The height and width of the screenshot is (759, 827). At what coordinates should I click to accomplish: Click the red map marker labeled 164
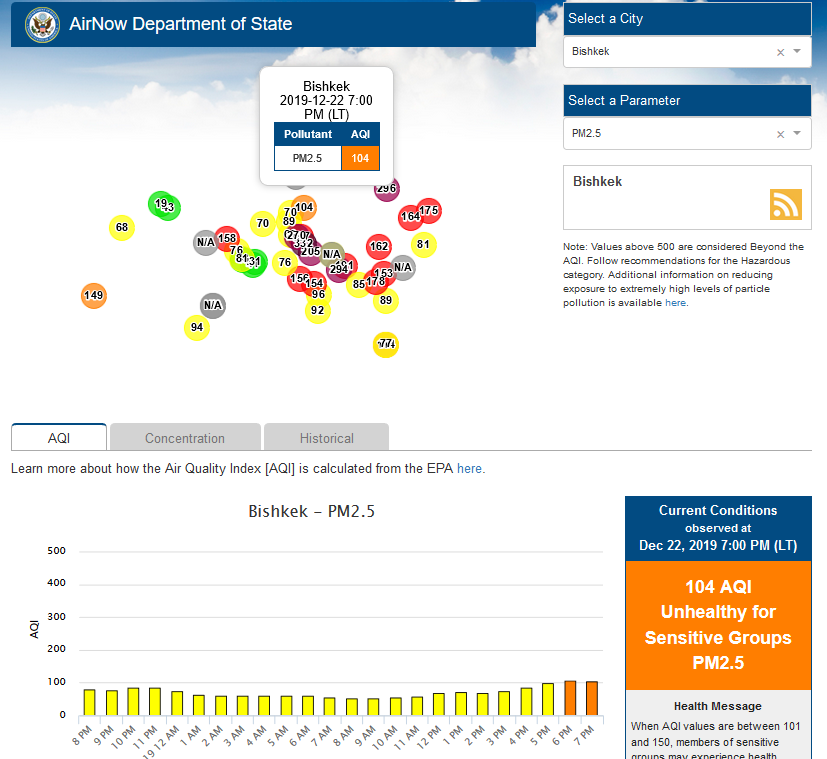coord(409,217)
